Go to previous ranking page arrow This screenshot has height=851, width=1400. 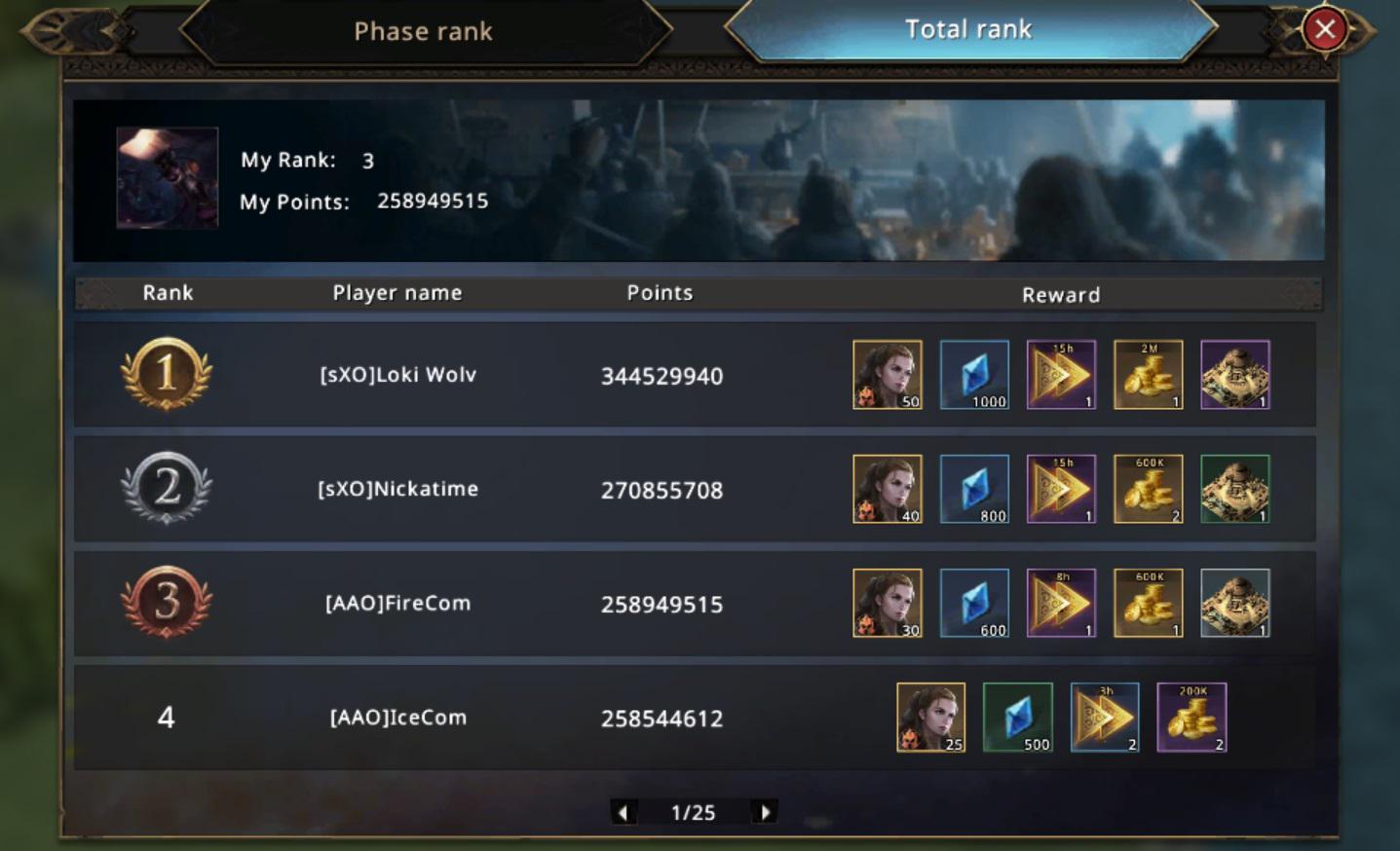coord(624,812)
